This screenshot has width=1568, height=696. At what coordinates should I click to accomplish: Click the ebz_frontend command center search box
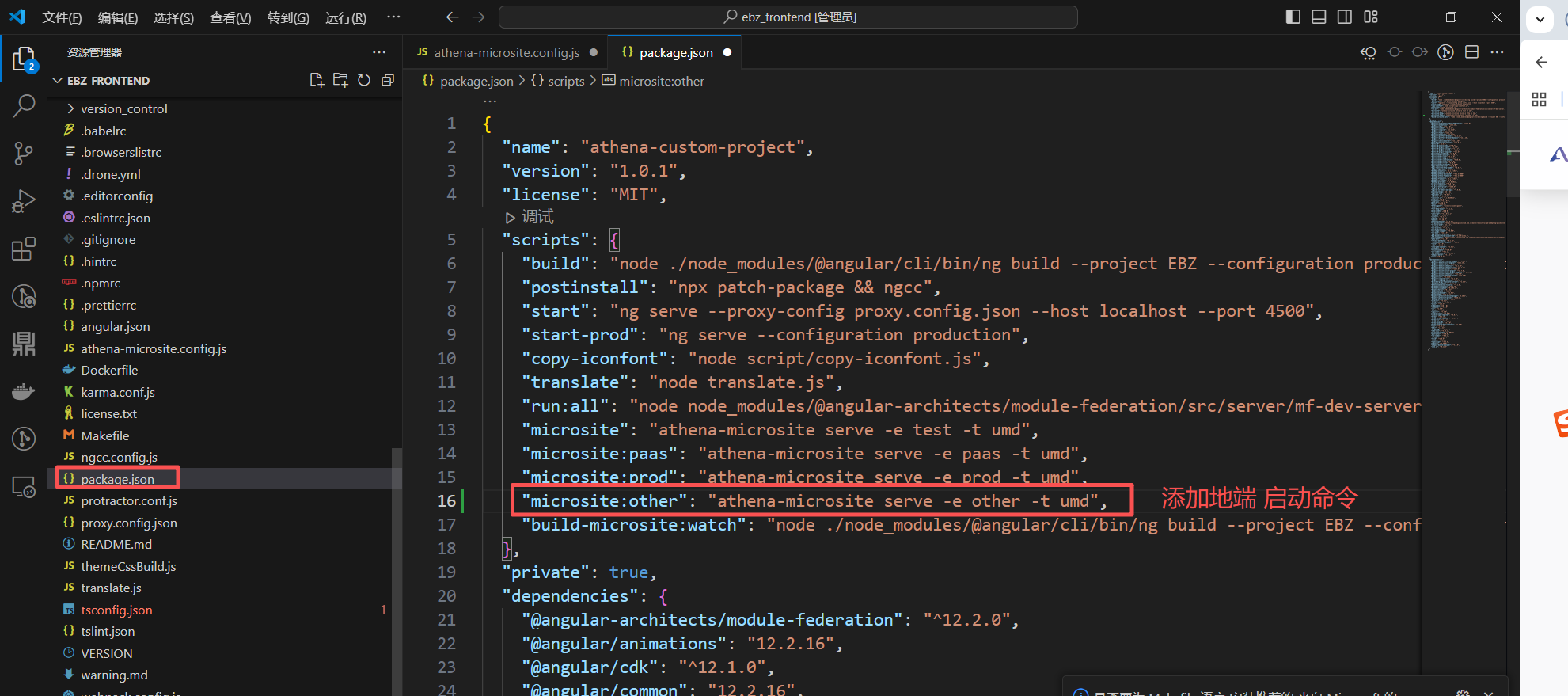click(x=788, y=17)
